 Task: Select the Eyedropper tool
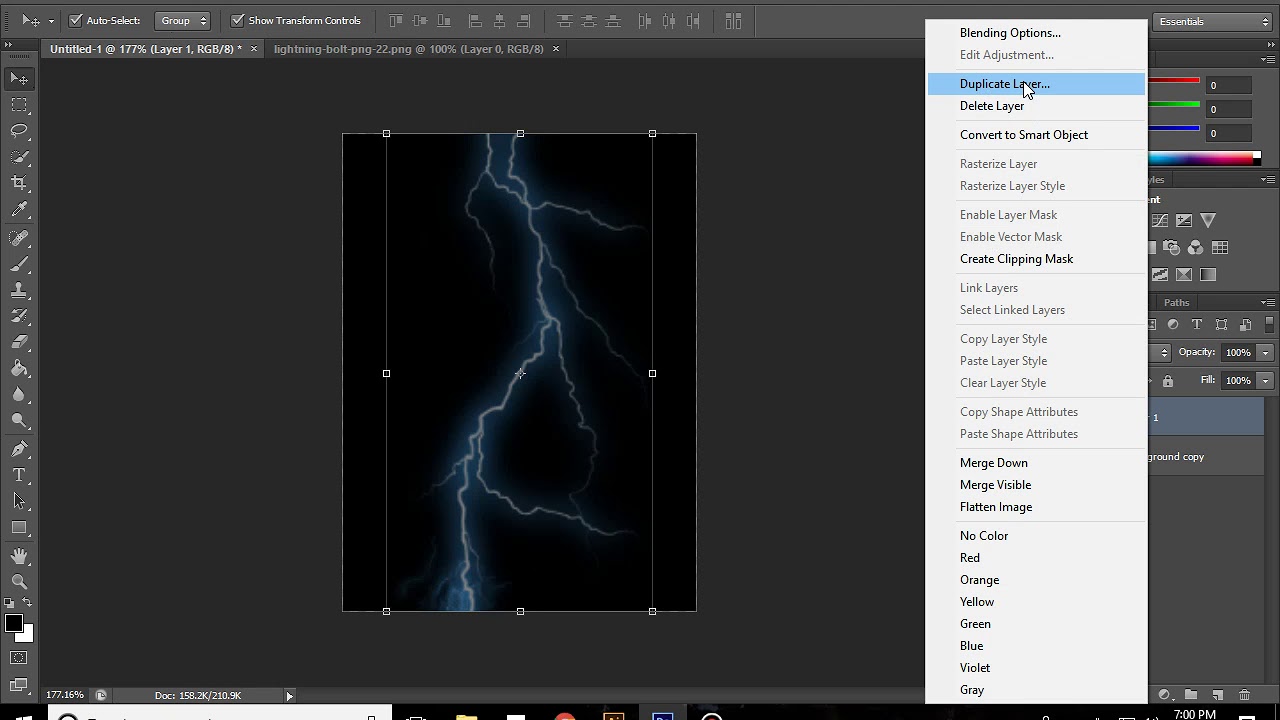[x=19, y=209]
